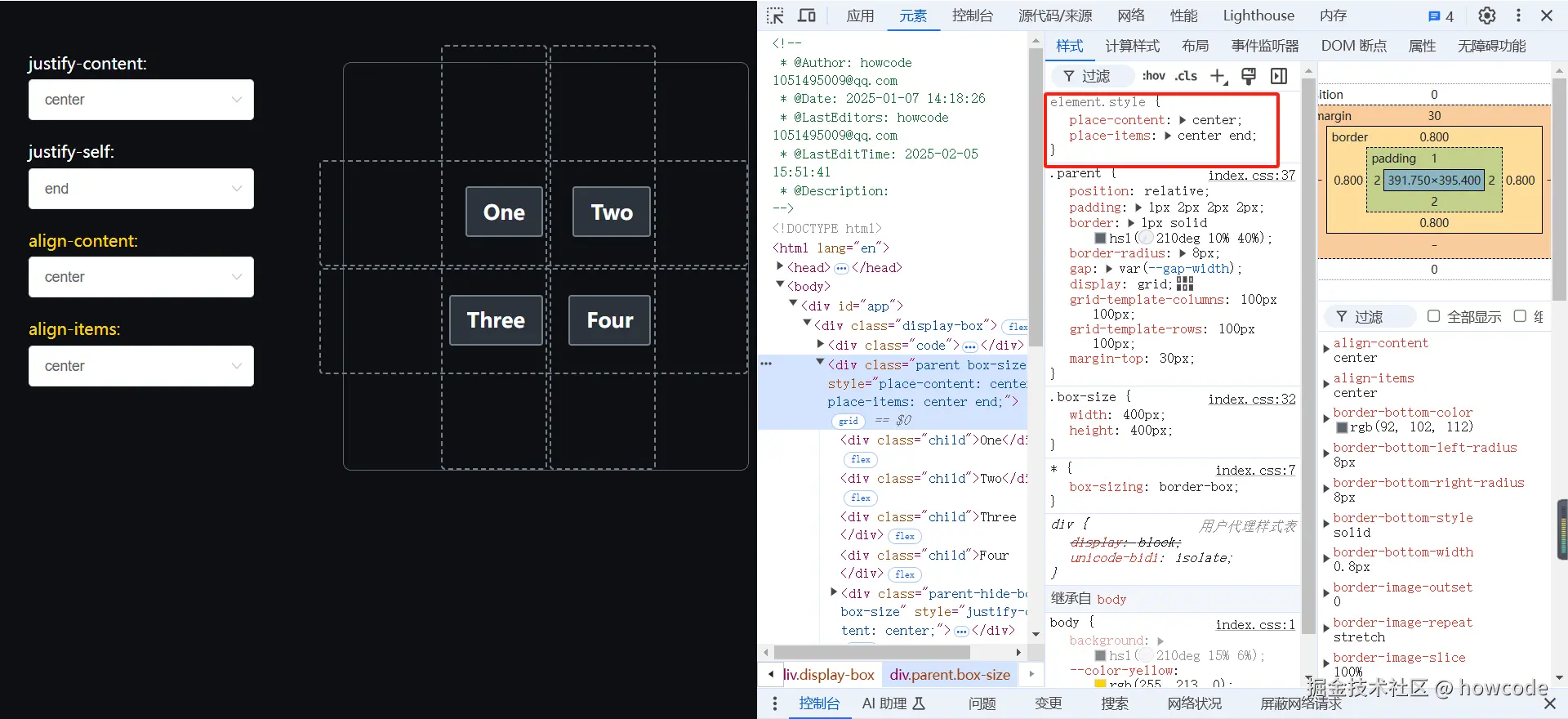Click the flex badge after child Three
This screenshot has width=1568, height=719.
click(905, 537)
